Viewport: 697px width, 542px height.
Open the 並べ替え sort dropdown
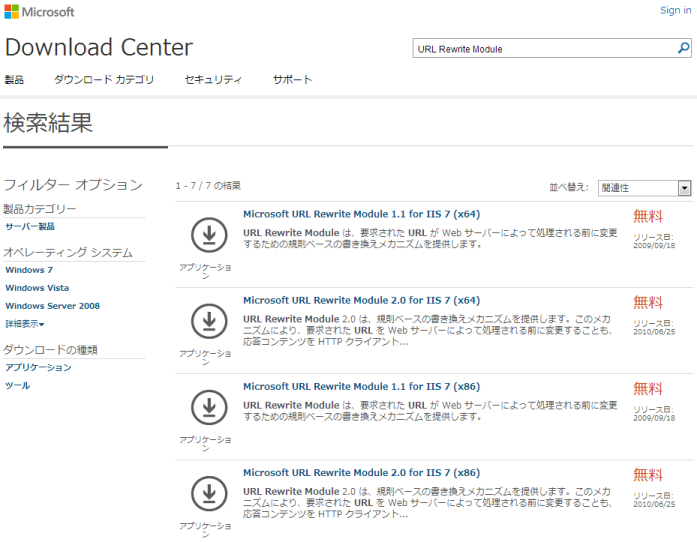pyautogui.click(x=645, y=188)
